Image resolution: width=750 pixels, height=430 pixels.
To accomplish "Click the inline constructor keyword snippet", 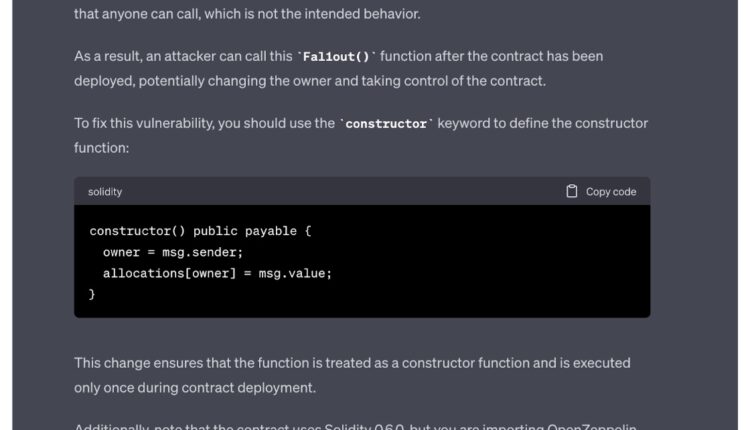I will coord(386,124).
